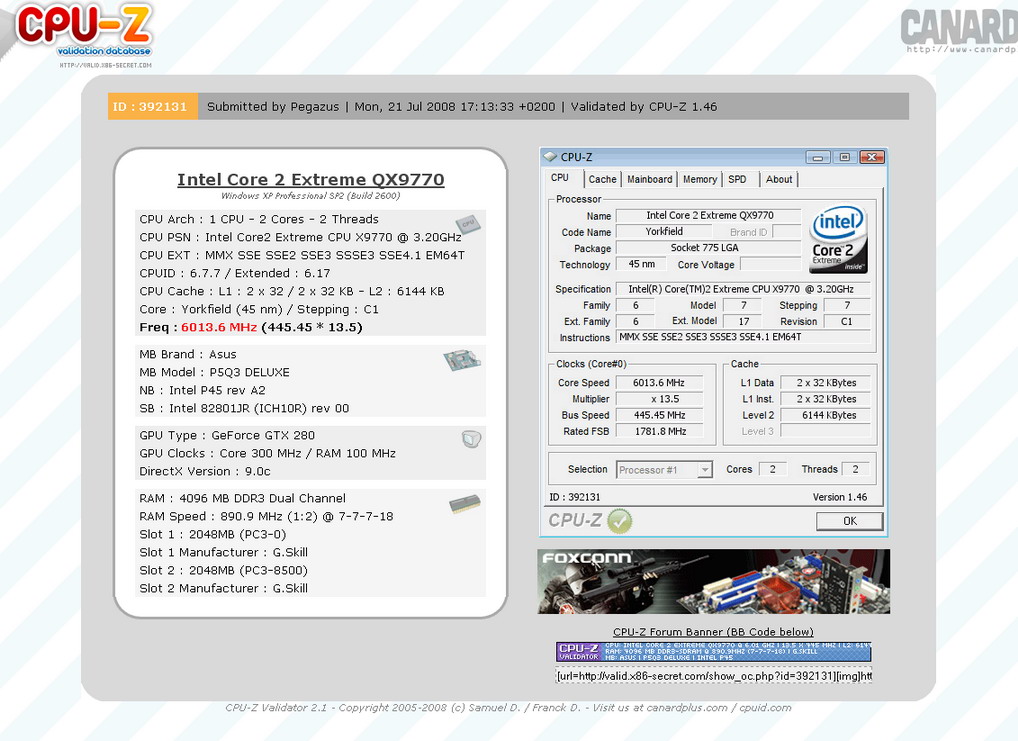Click the red 6013.6 MHz frequency text
Viewport: 1018px width, 741px height.
pos(219,327)
